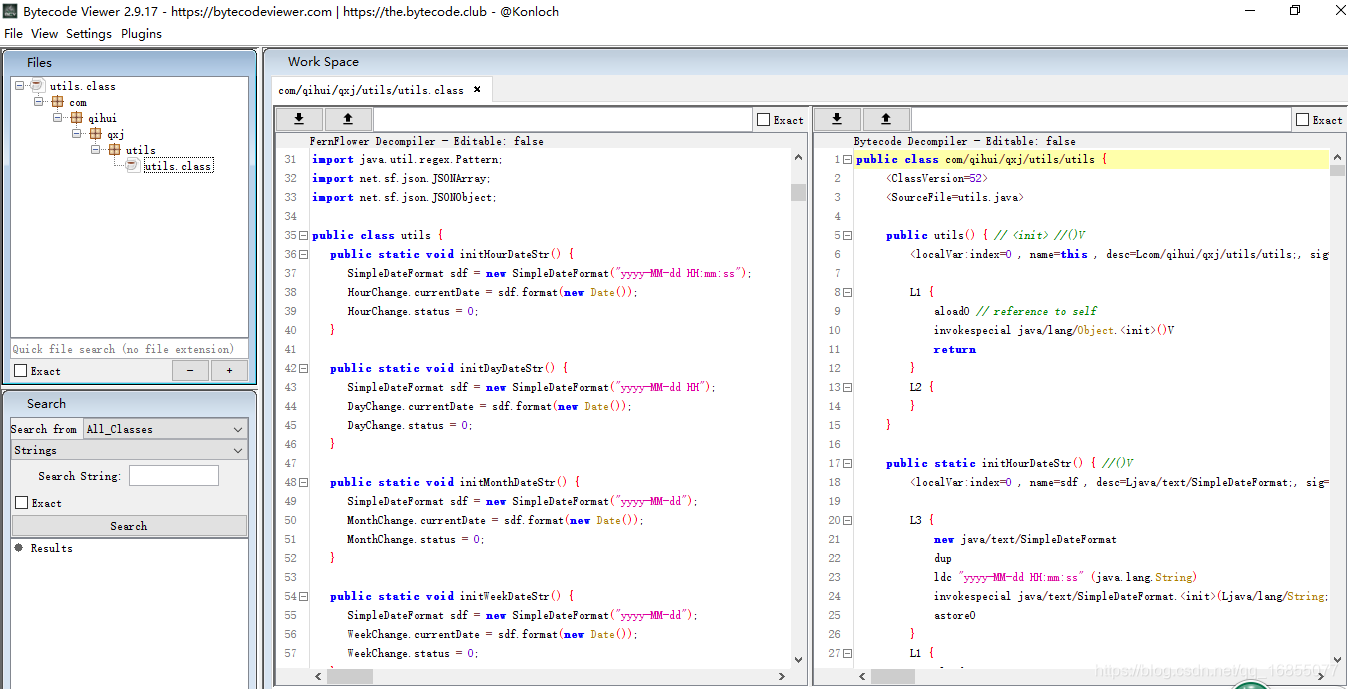Image resolution: width=1348 pixels, height=689 pixels.
Task: Fold bytecode L1 block at line 8
Action: pyautogui.click(x=847, y=293)
